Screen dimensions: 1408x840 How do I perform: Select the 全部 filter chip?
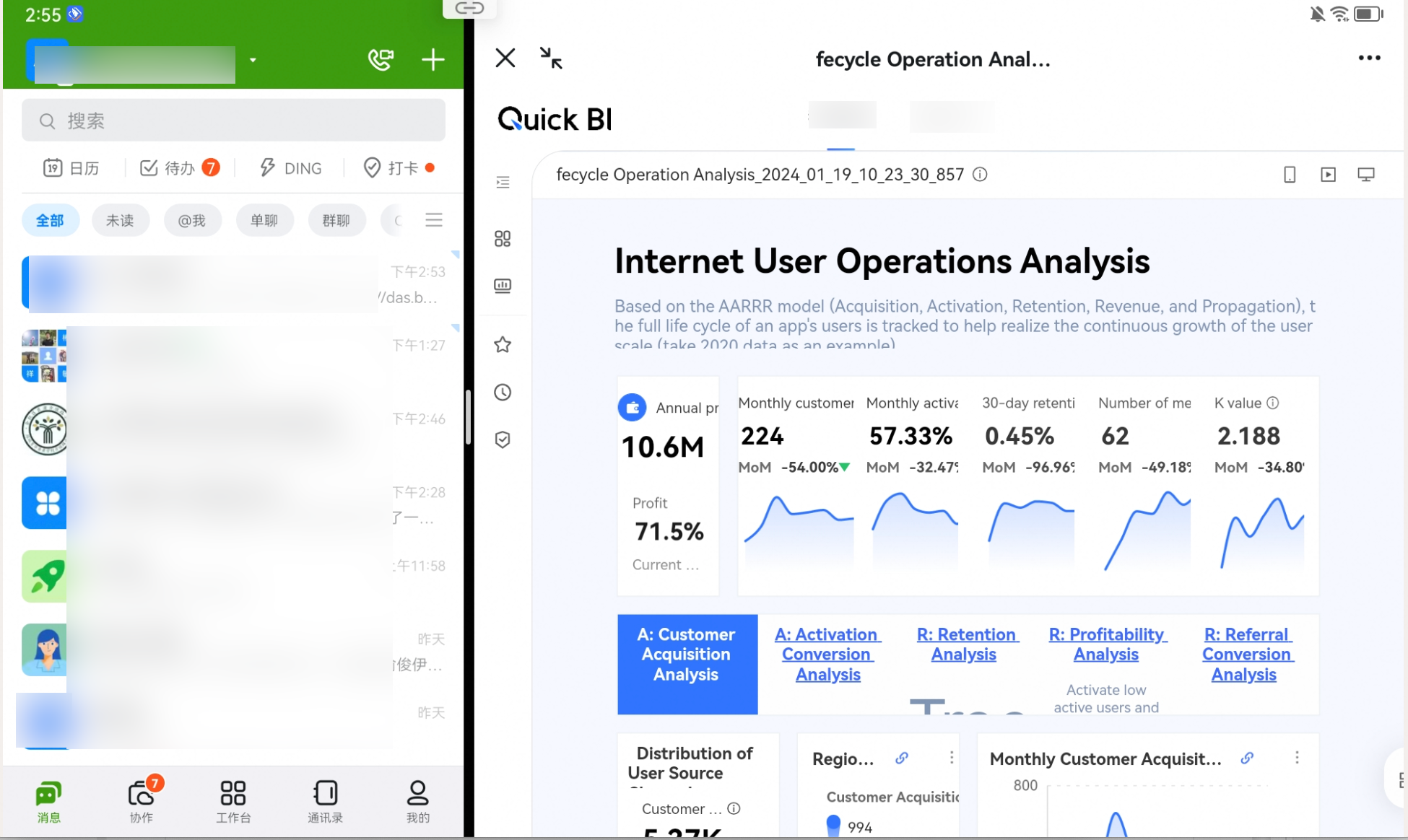50,220
